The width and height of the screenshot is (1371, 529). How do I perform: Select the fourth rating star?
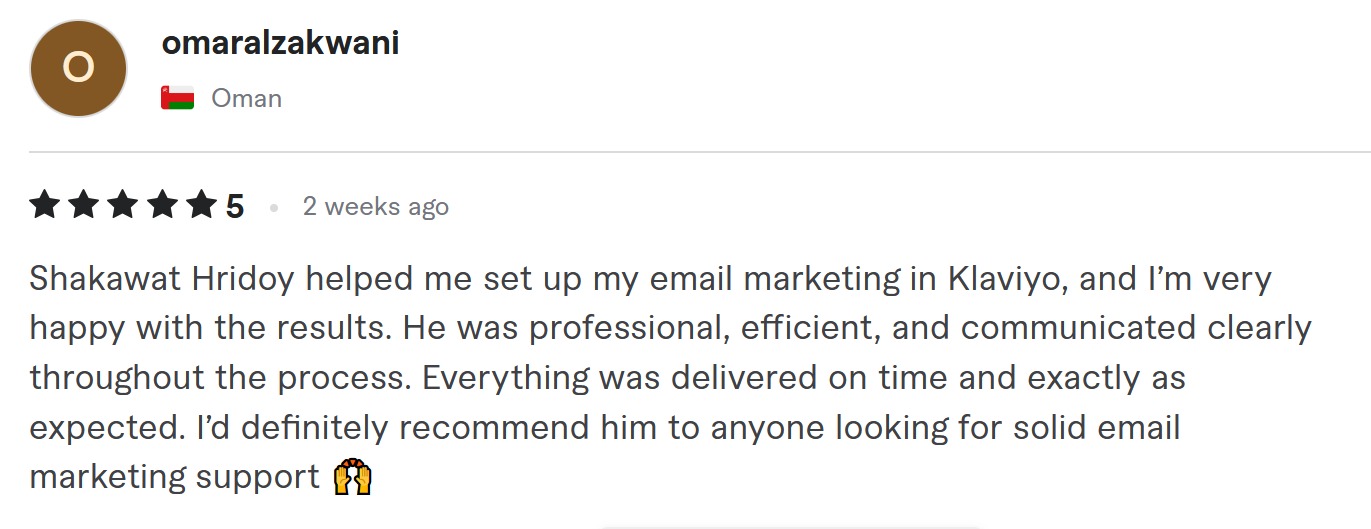tap(162, 206)
